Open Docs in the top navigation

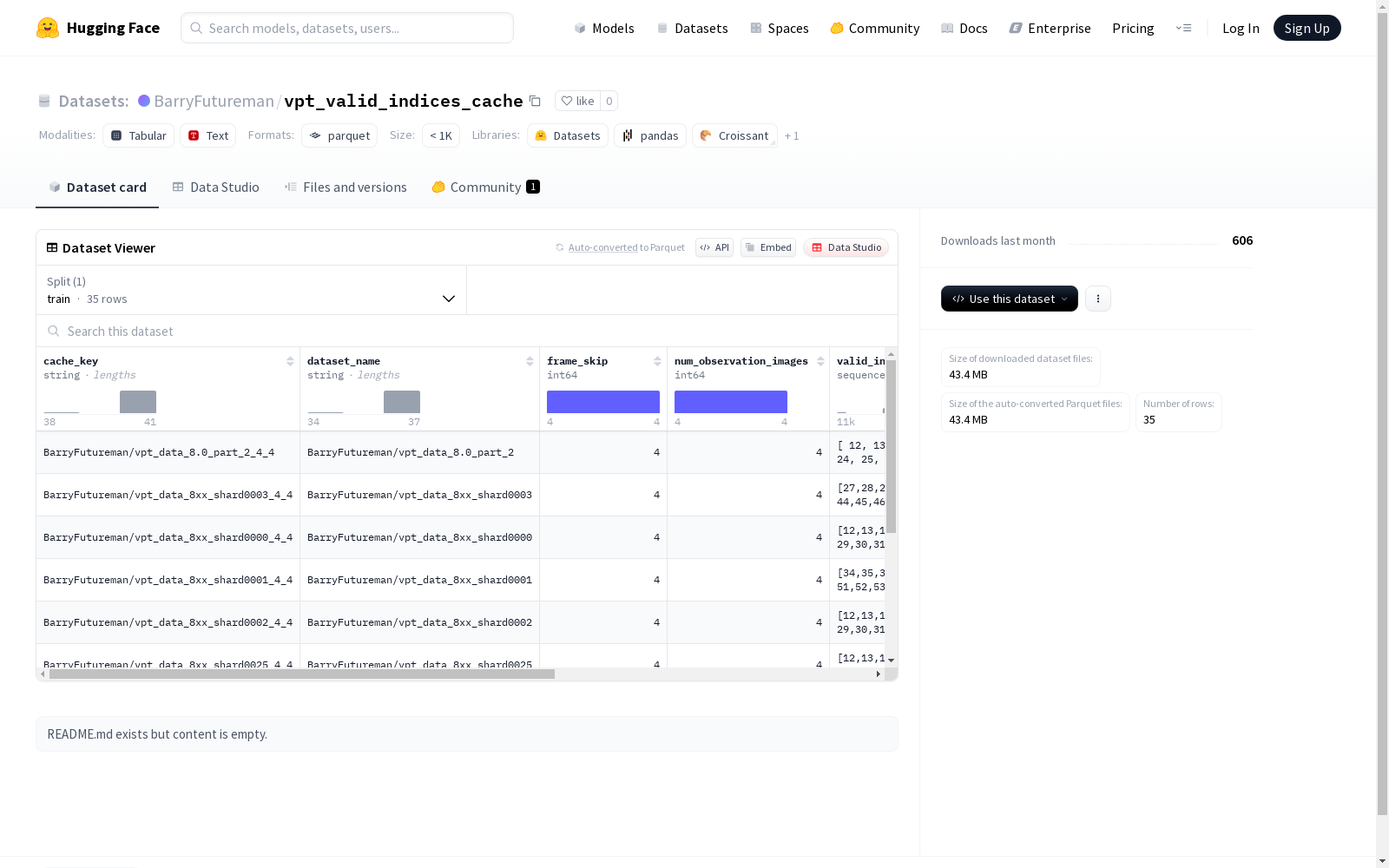coord(964,28)
